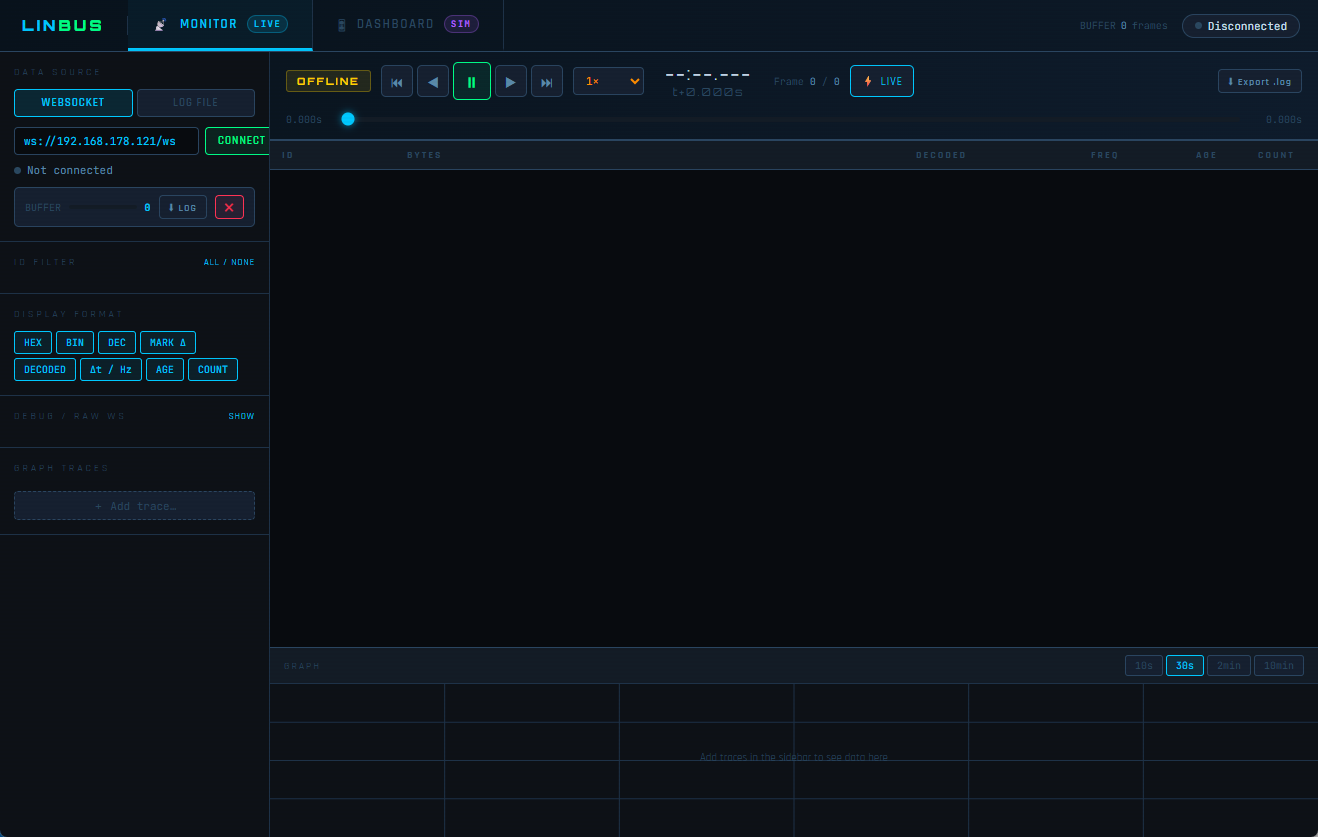Select Log File data source
Screen dimensions: 1318x837
196,103
